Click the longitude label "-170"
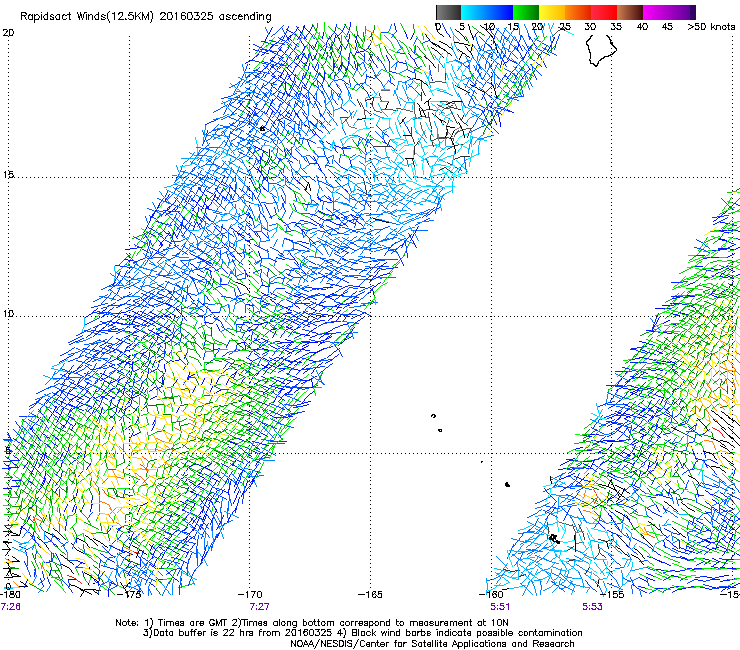 (x=250, y=594)
